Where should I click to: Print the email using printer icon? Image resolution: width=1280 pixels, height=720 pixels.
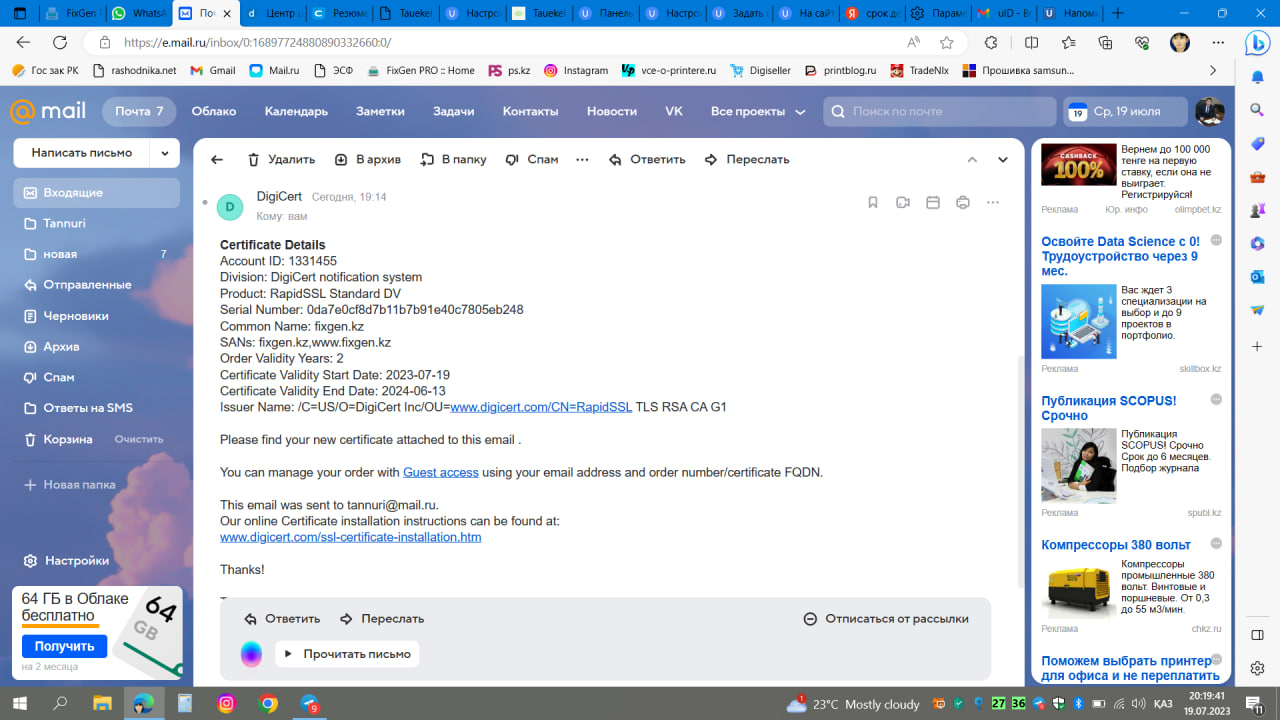963,202
